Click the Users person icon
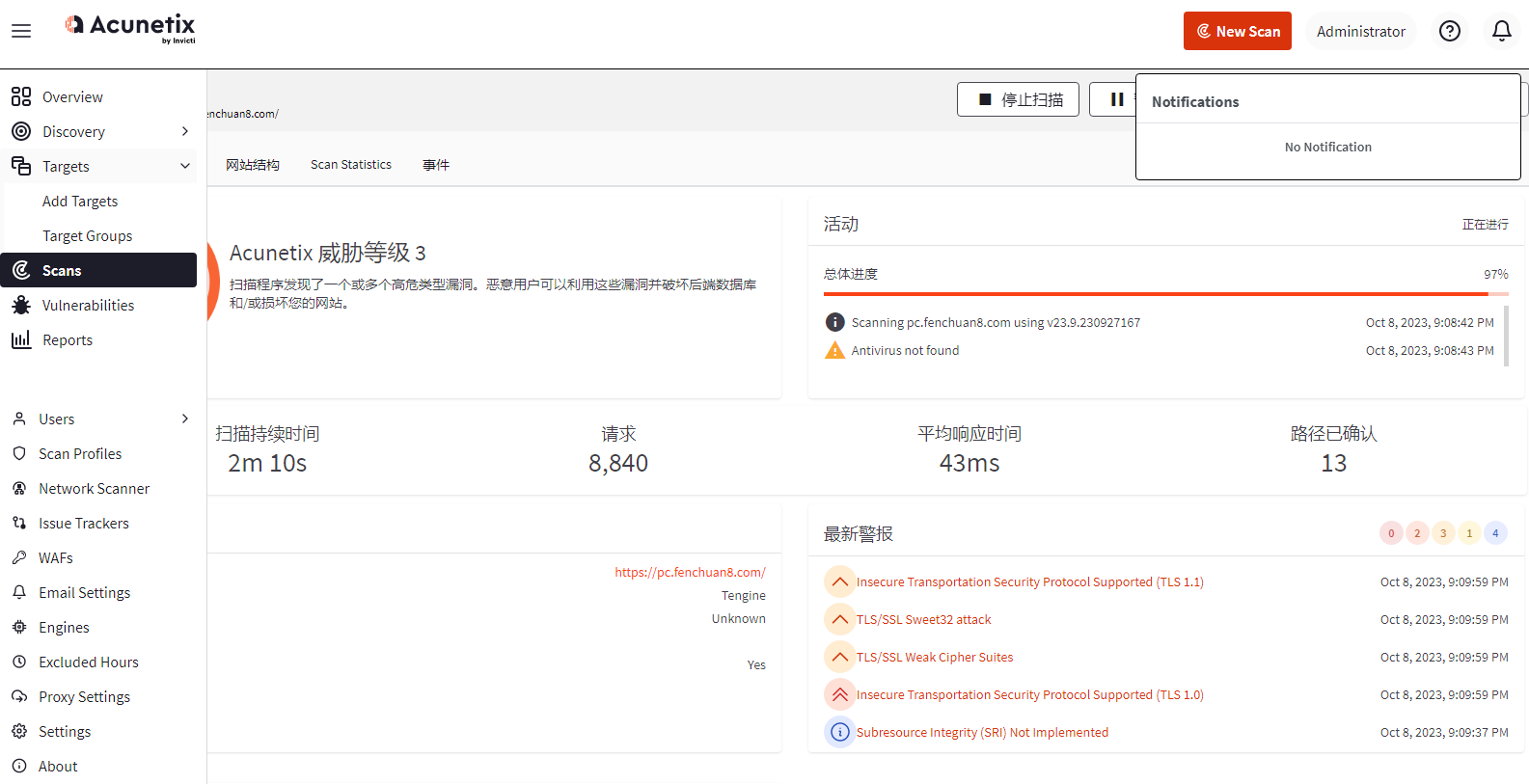Image resolution: width=1529 pixels, height=784 pixels. [x=19, y=419]
